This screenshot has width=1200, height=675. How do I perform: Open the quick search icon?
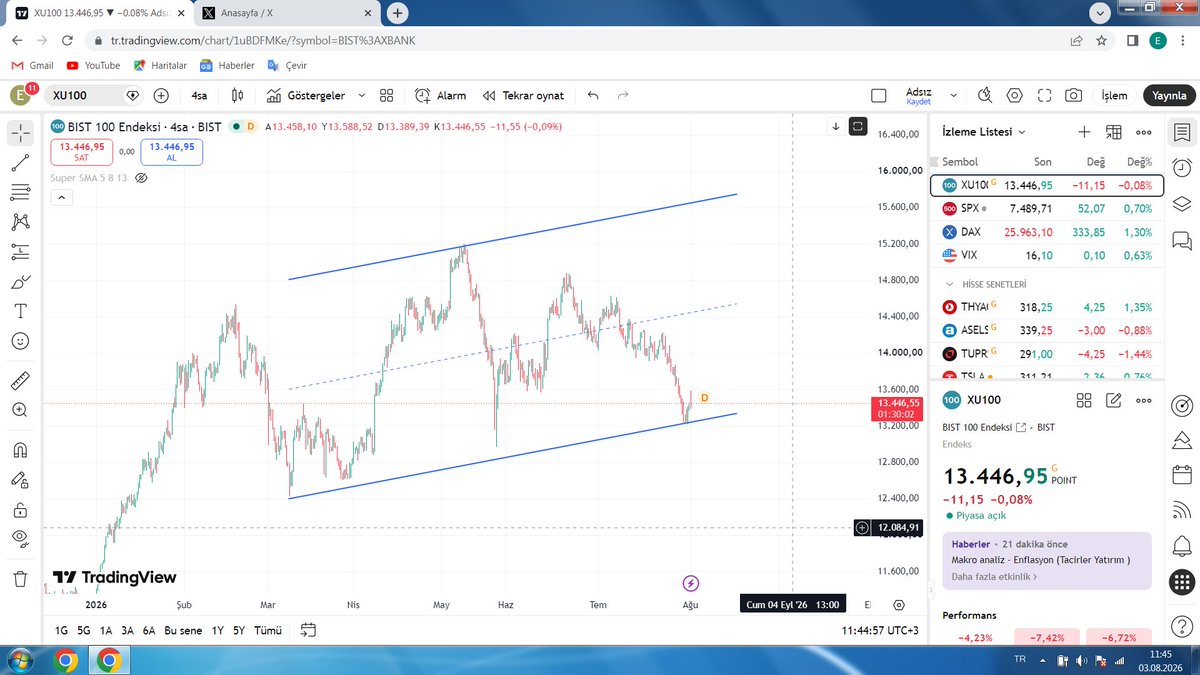click(x=985, y=95)
